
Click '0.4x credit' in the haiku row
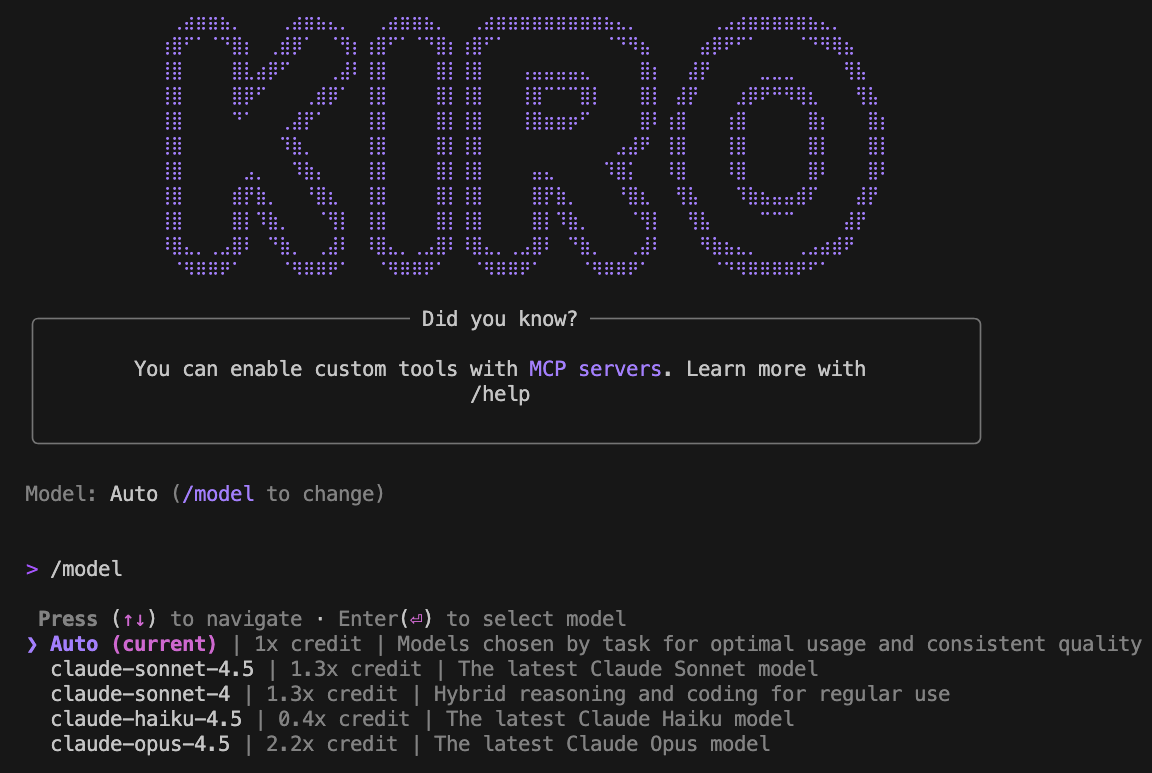344,719
